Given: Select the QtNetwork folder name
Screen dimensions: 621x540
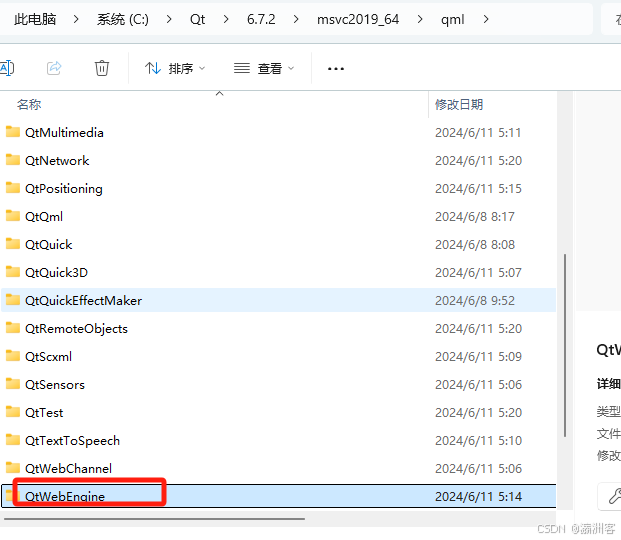Looking at the screenshot, I should [57, 161].
